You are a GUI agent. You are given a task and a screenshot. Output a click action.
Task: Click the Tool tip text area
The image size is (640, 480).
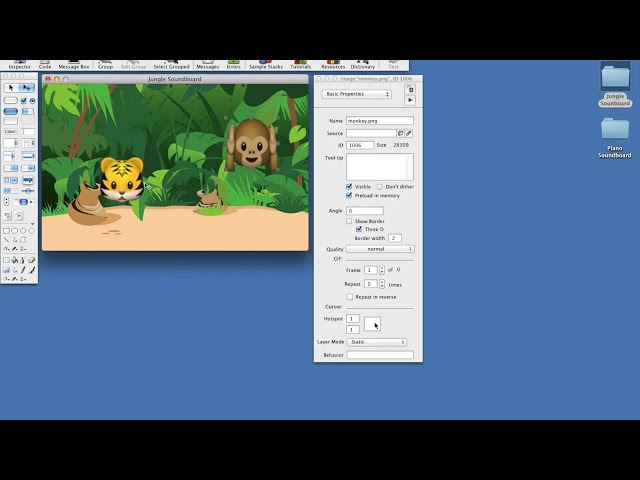(x=380, y=167)
